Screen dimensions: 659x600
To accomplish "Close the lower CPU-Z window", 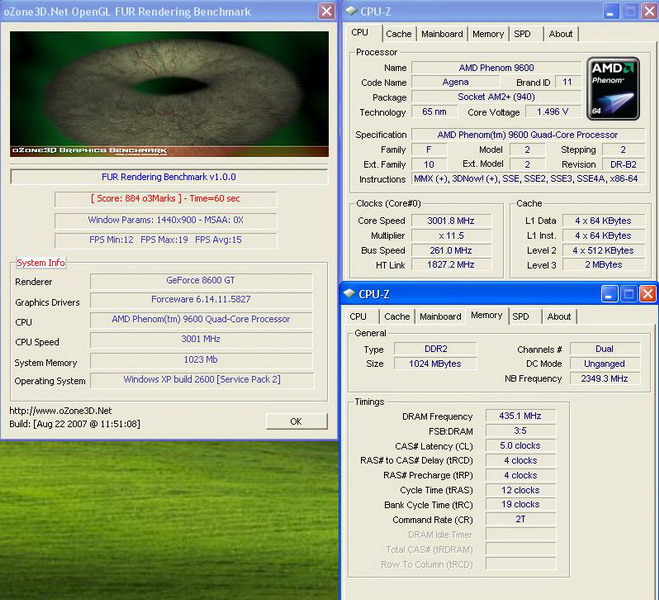I will pyautogui.click(x=648, y=294).
